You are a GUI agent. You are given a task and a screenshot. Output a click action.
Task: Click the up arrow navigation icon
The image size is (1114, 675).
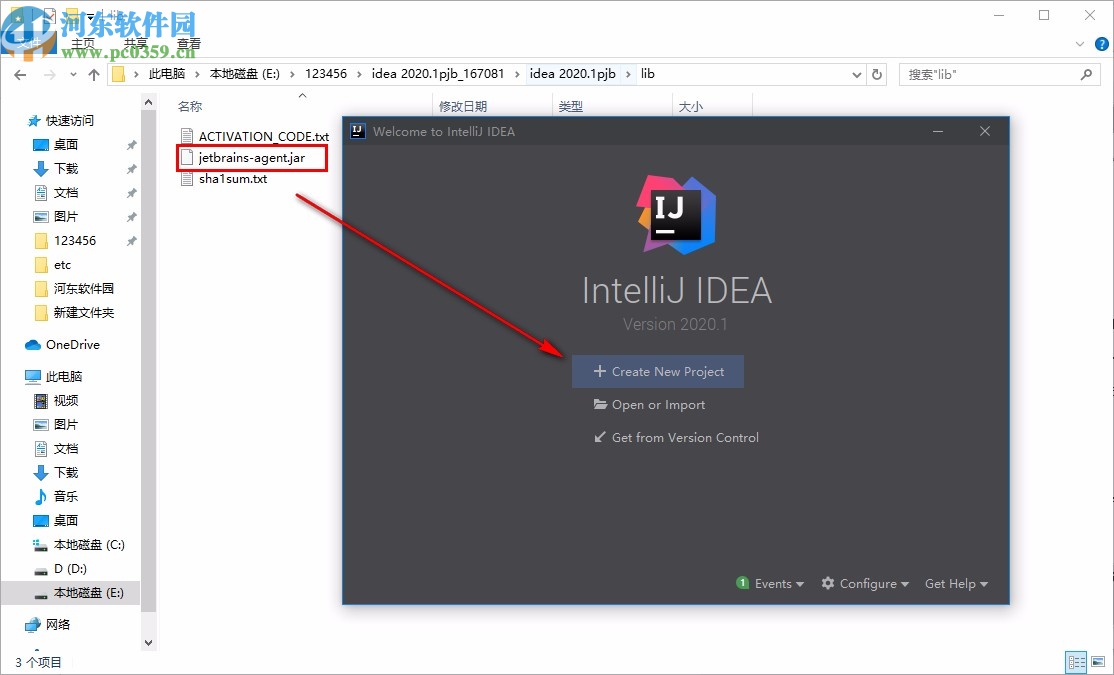pyautogui.click(x=94, y=74)
